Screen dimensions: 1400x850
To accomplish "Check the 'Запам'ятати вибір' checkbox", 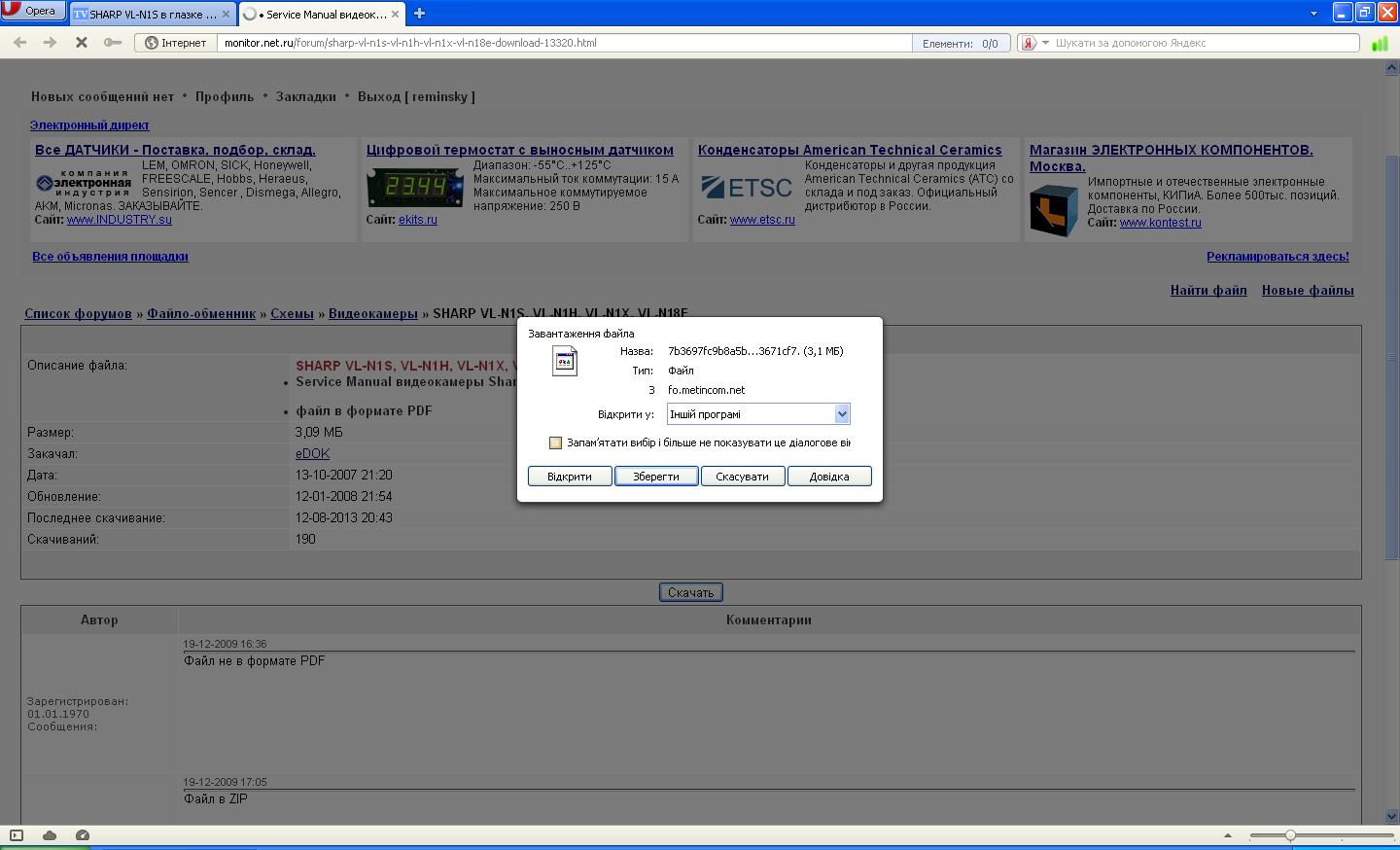I will point(555,443).
